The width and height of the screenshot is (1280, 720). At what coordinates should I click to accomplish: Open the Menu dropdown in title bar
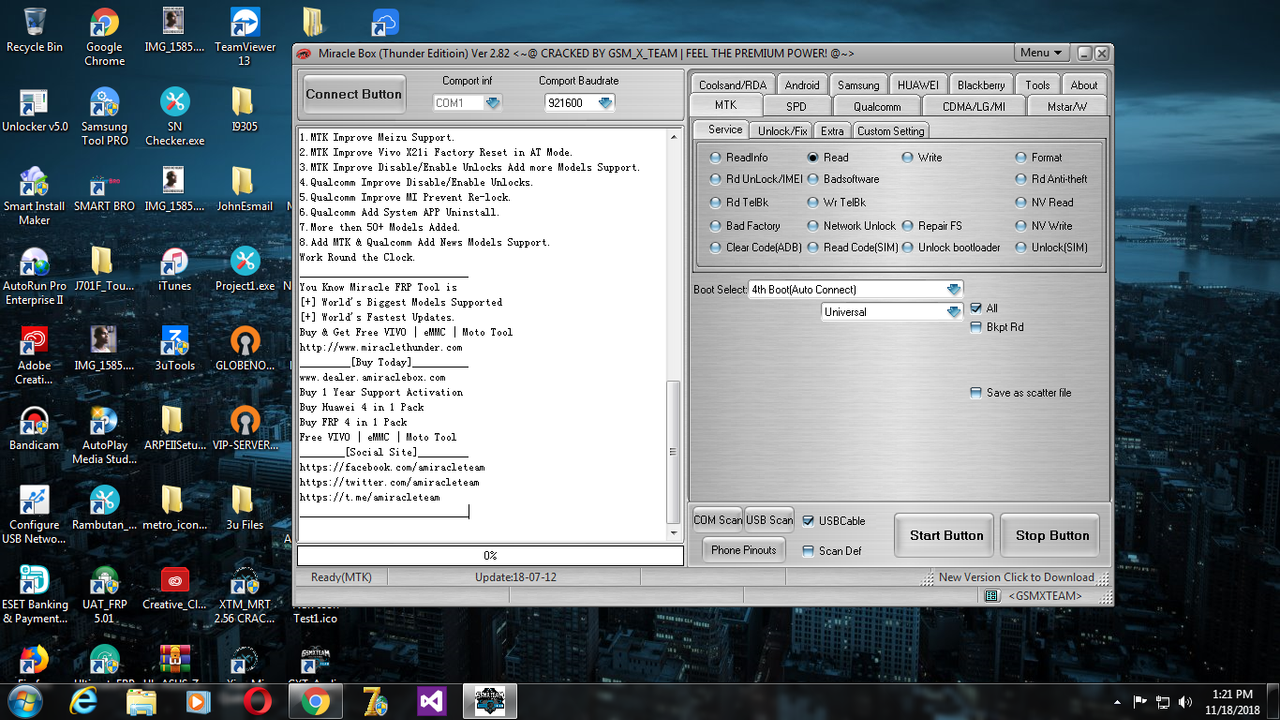pos(1041,53)
